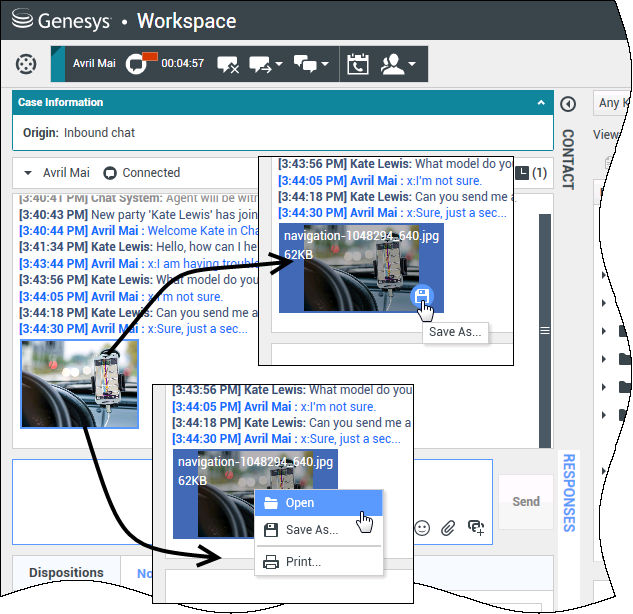
Task: Click the end chat icon in toolbar
Action: tap(227, 64)
